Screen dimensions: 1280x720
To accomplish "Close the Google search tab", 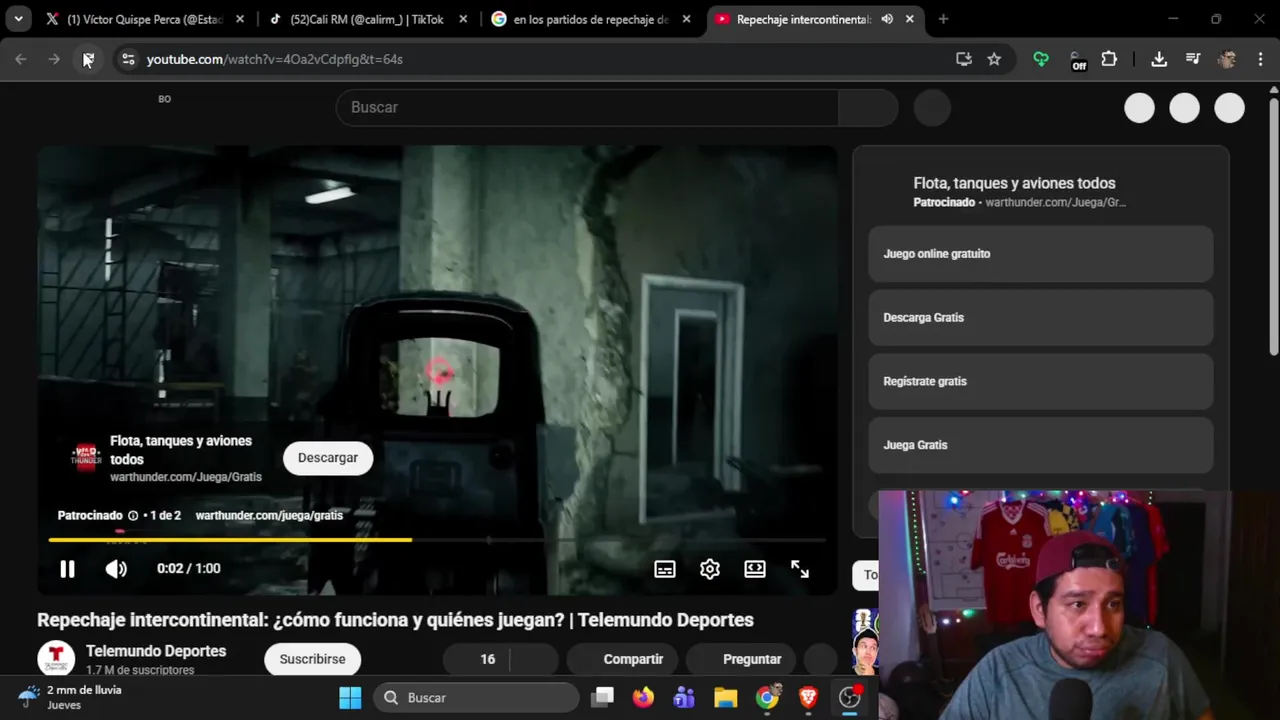I will 687,19.
